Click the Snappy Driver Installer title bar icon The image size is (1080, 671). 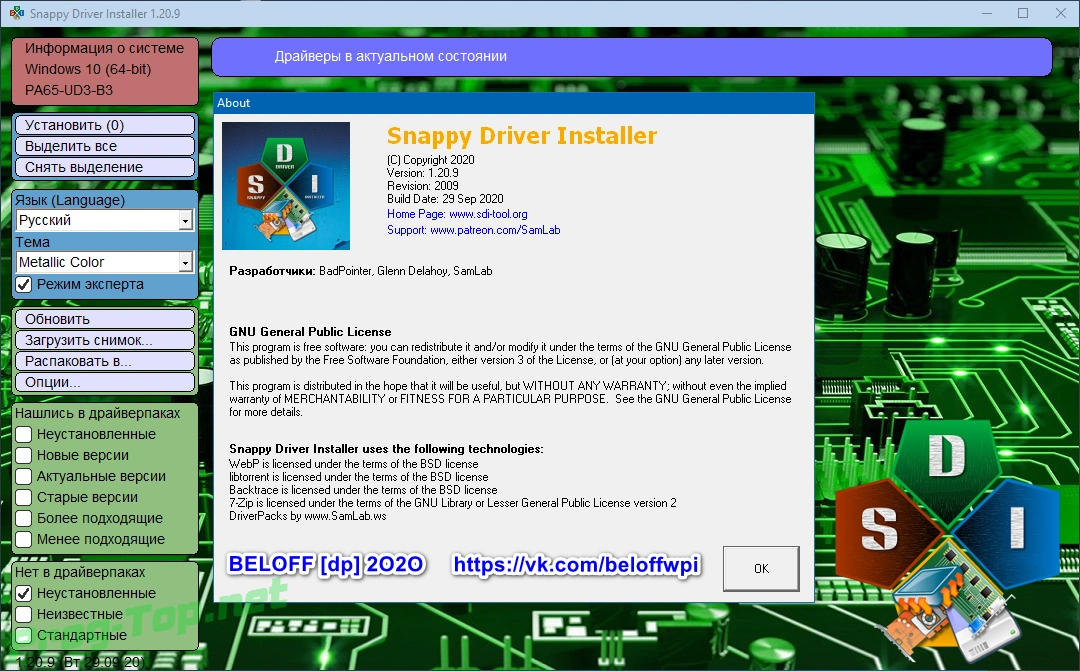click(17, 13)
